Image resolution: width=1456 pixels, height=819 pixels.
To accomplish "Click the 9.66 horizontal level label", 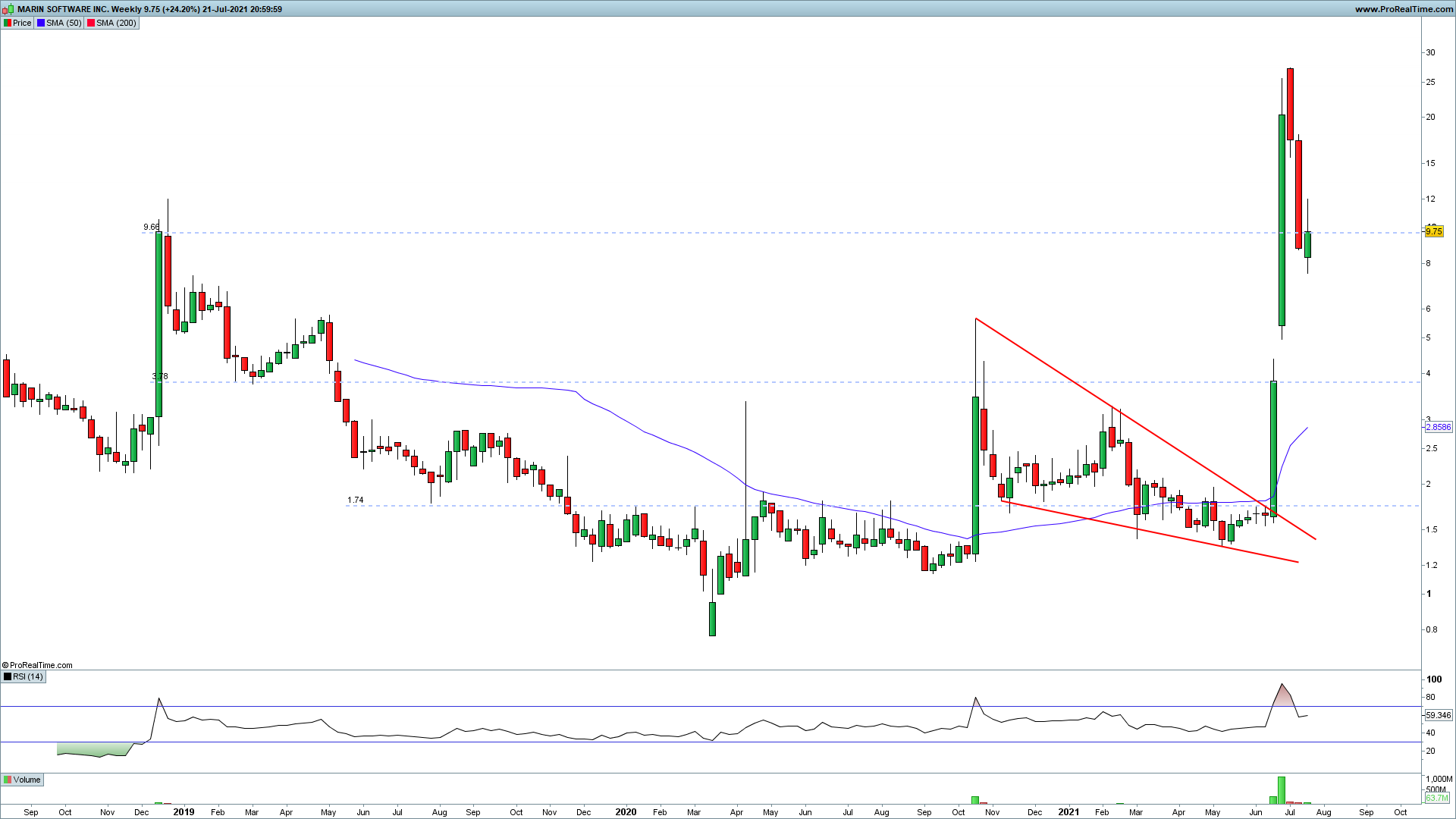I will pyautogui.click(x=151, y=227).
